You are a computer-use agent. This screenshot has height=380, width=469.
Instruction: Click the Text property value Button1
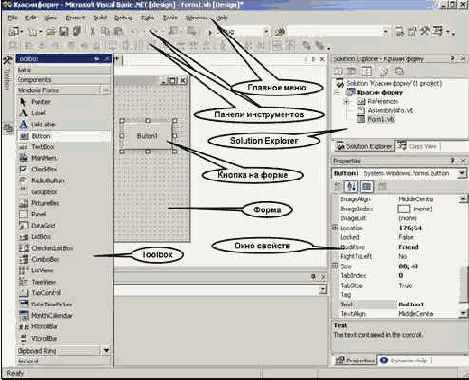coord(411,305)
